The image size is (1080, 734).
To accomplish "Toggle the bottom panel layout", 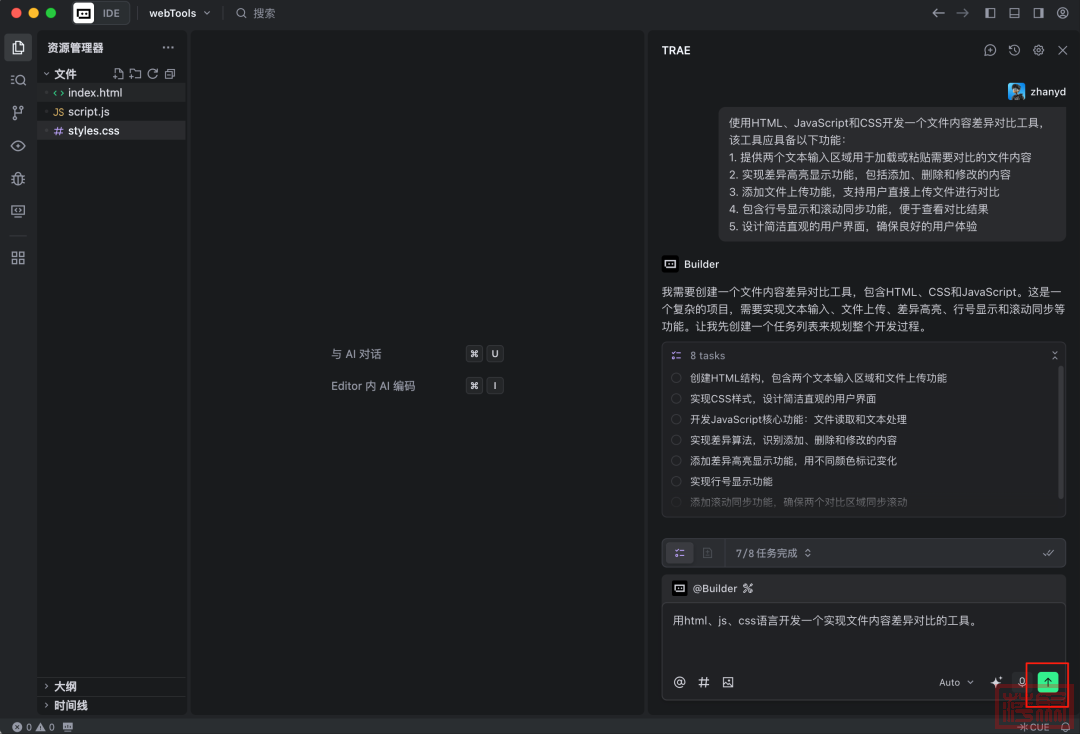I will coord(1014,13).
